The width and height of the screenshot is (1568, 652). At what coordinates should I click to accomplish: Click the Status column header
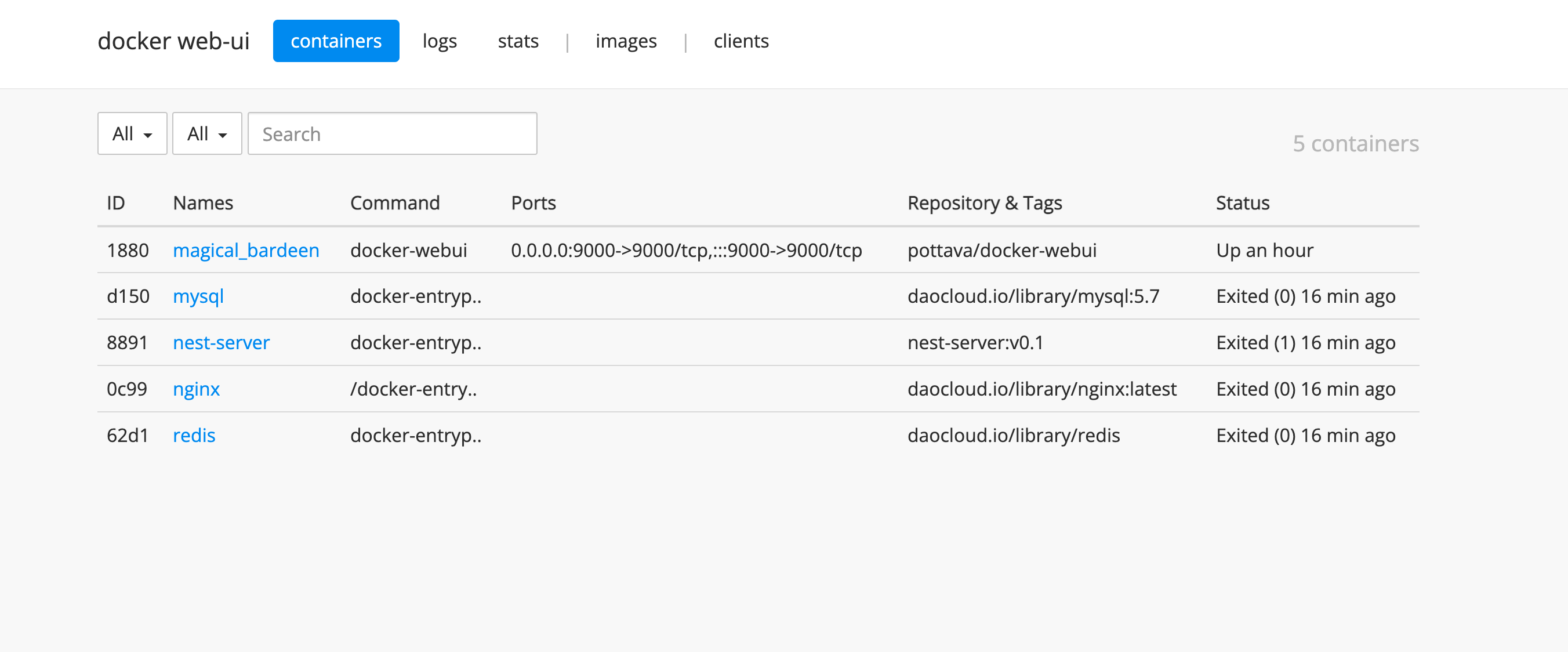(1242, 202)
